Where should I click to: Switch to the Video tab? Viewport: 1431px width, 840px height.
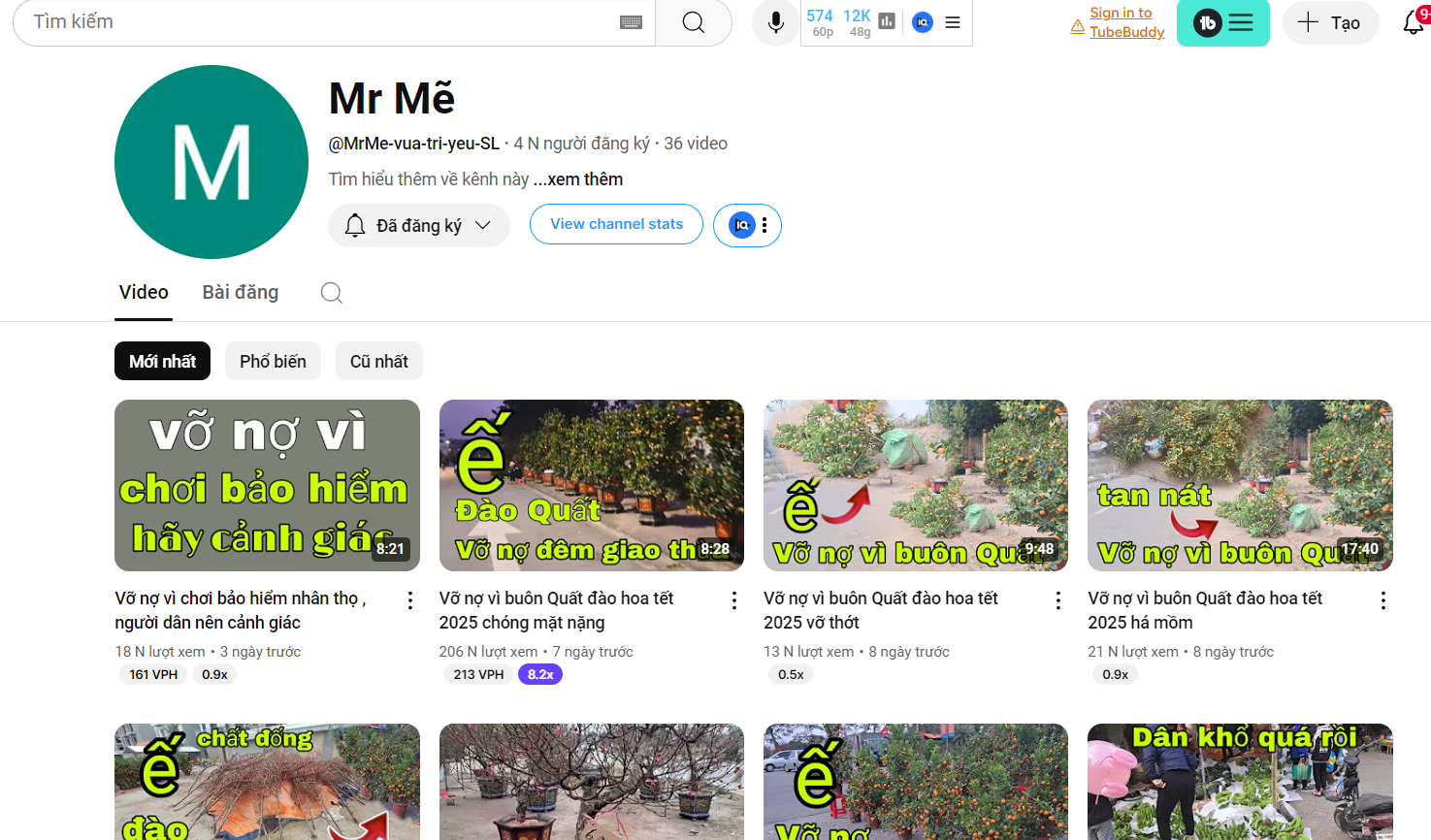point(144,293)
